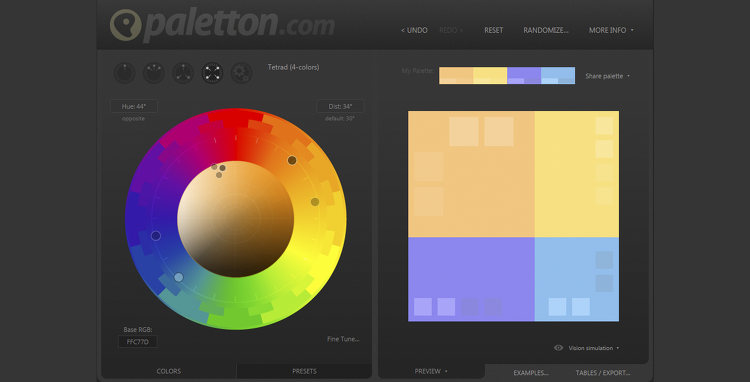Click the Base RGB FFC77D input field
This screenshot has width=750, height=382.
click(138, 342)
